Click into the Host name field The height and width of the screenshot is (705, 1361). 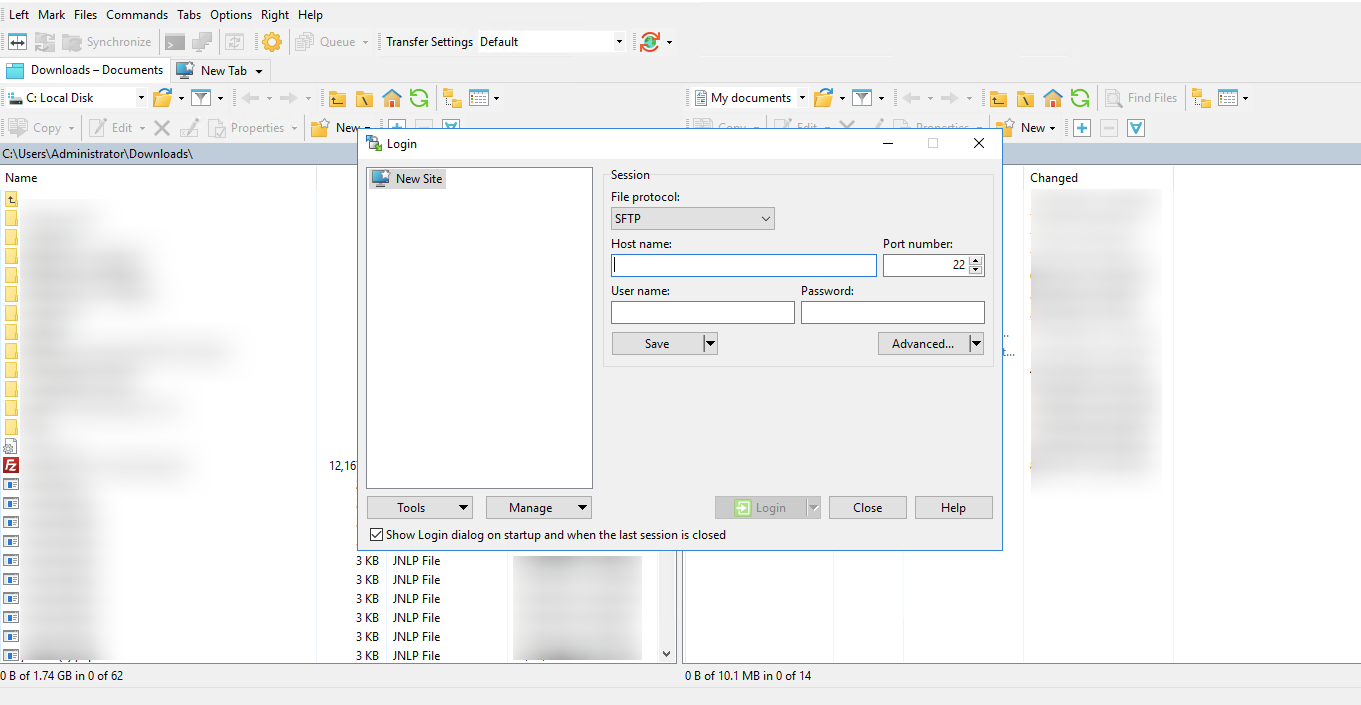[743, 265]
